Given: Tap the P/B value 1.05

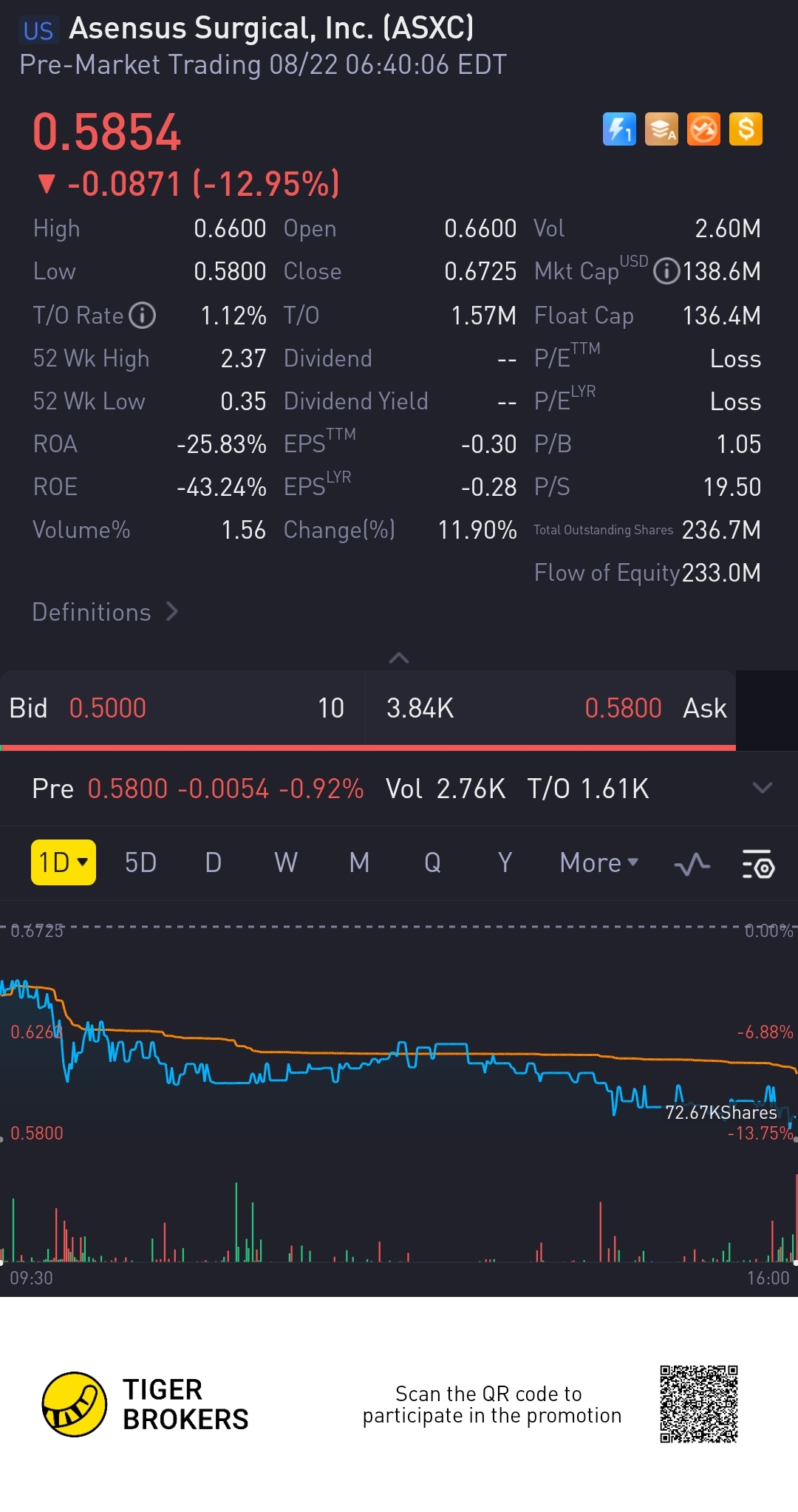Looking at the screenshot, I should (739, 444).
